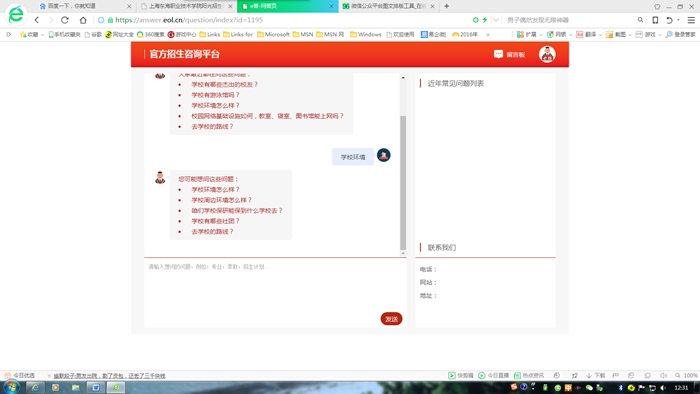Open 热点资讯 in the status bar
Screen dimensions: 700x394
click(529, 376)
